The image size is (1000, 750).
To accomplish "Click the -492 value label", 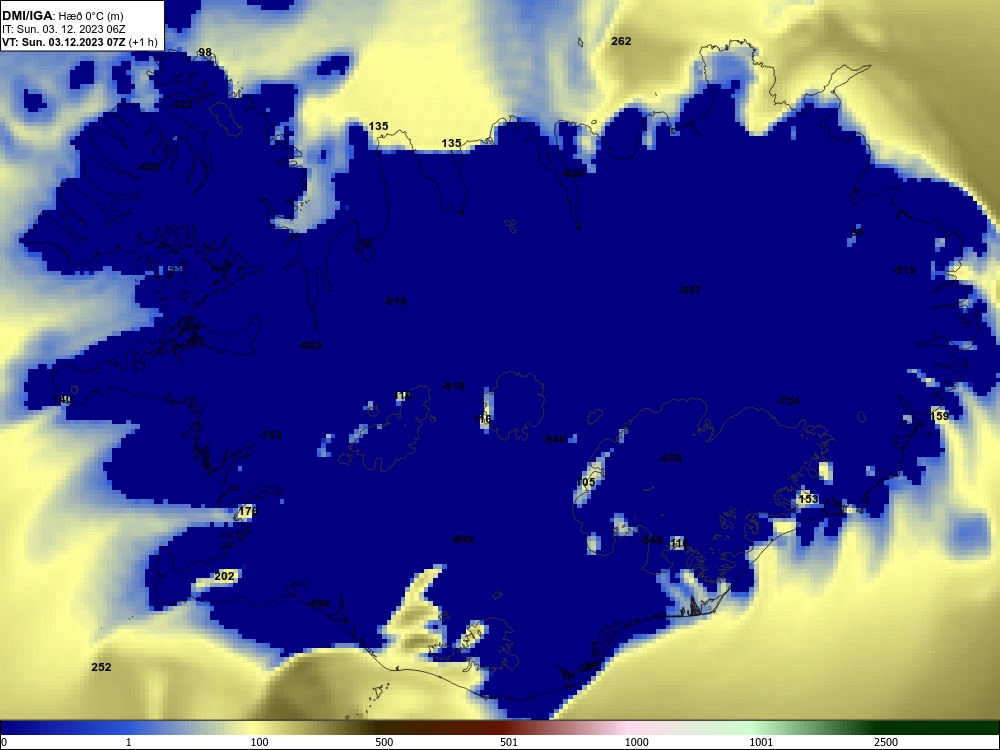I will (318, 603).
